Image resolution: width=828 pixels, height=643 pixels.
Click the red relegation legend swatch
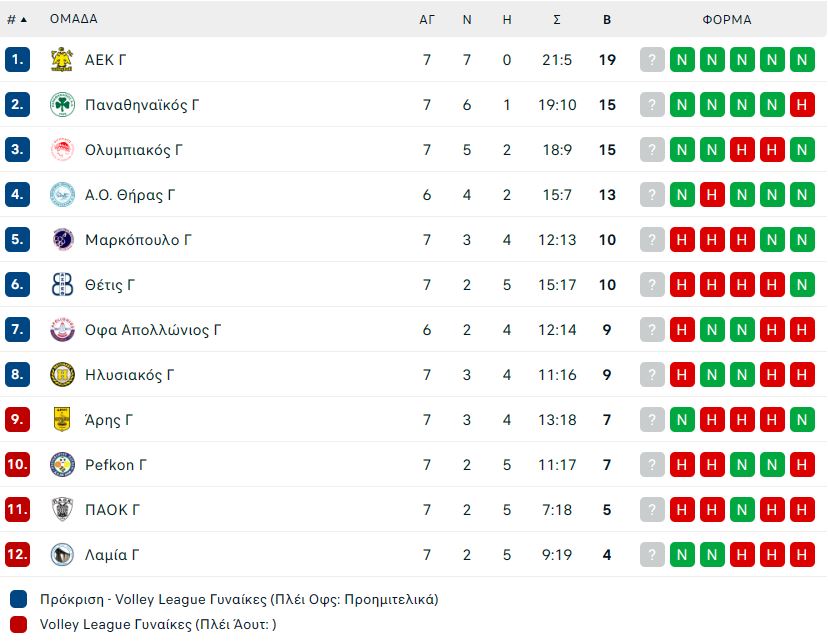(x=18, y=625)
